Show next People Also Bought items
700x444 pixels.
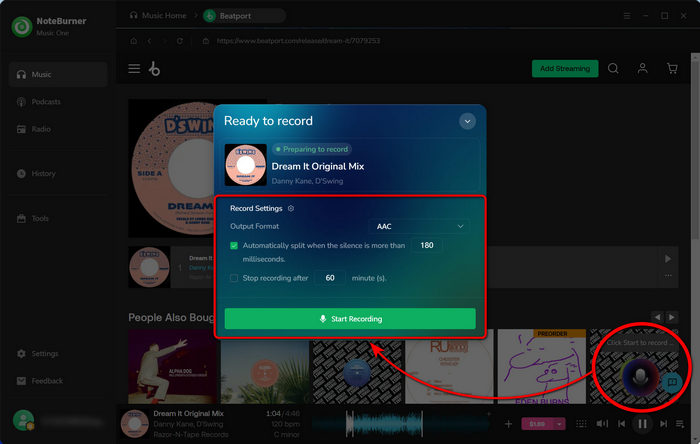coord(672,317)
